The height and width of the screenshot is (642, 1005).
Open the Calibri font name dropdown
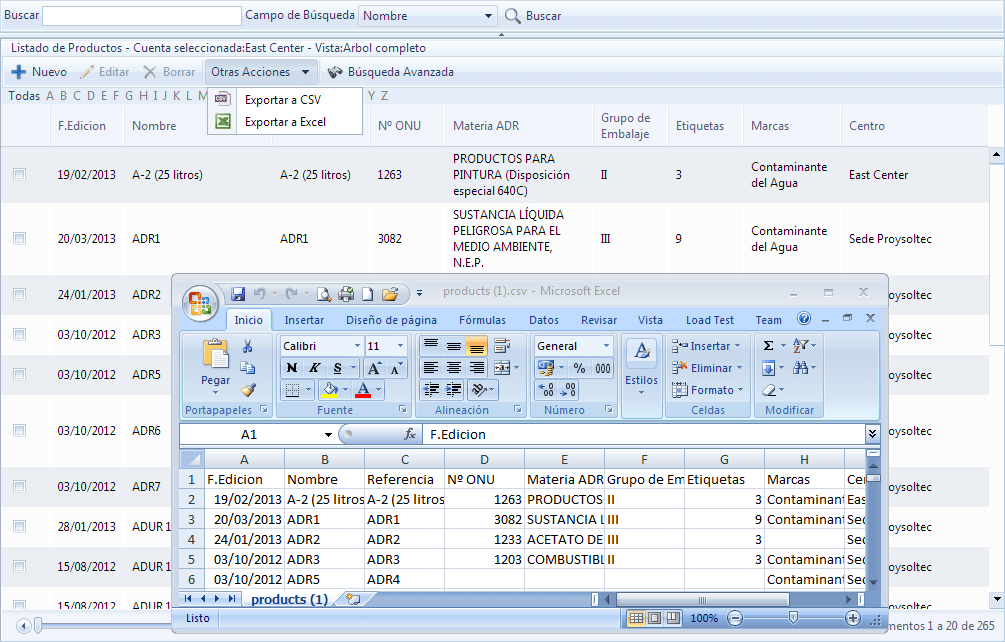coord(357,346)
